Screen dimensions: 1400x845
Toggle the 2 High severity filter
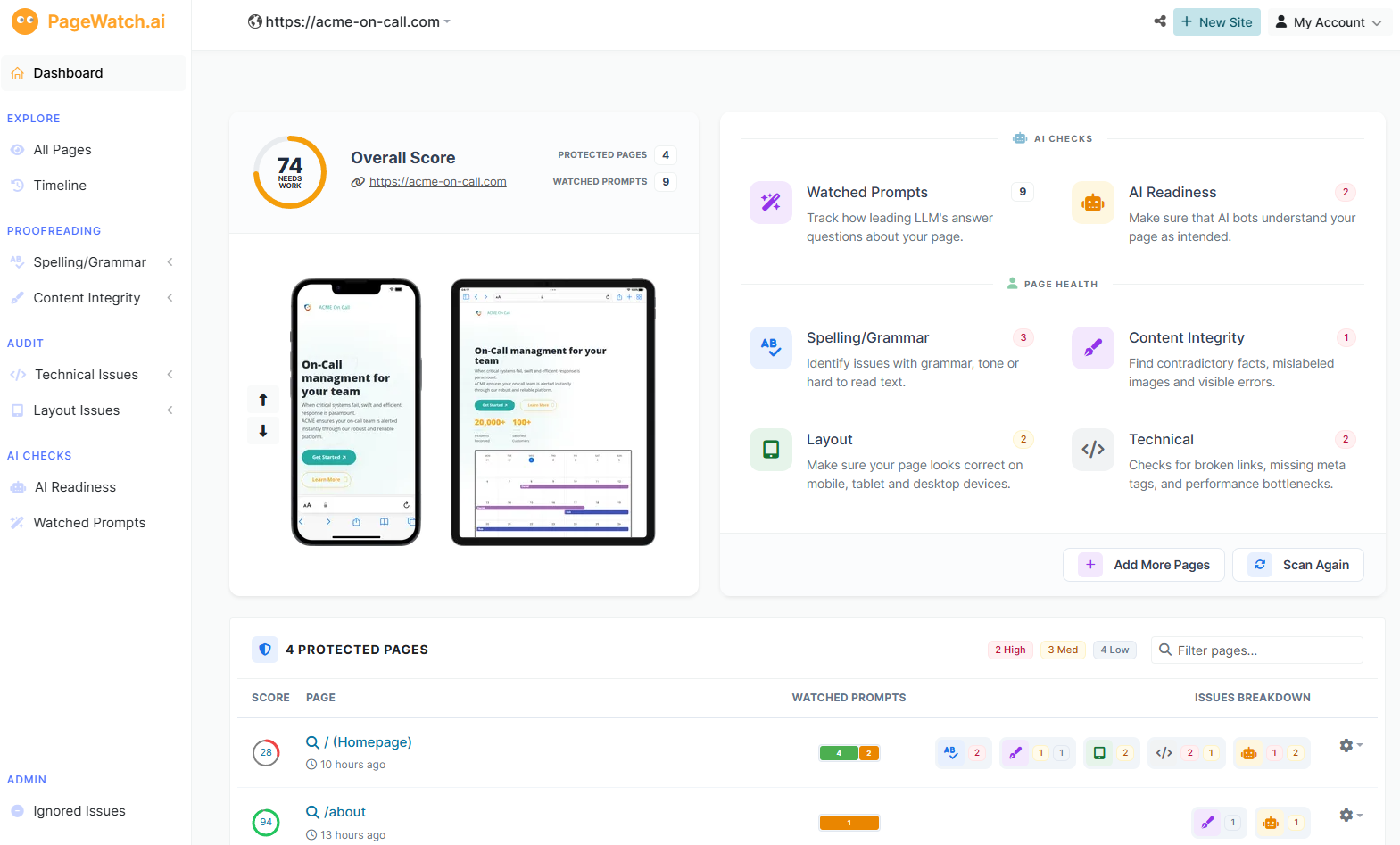click(x=1010, y=650)
